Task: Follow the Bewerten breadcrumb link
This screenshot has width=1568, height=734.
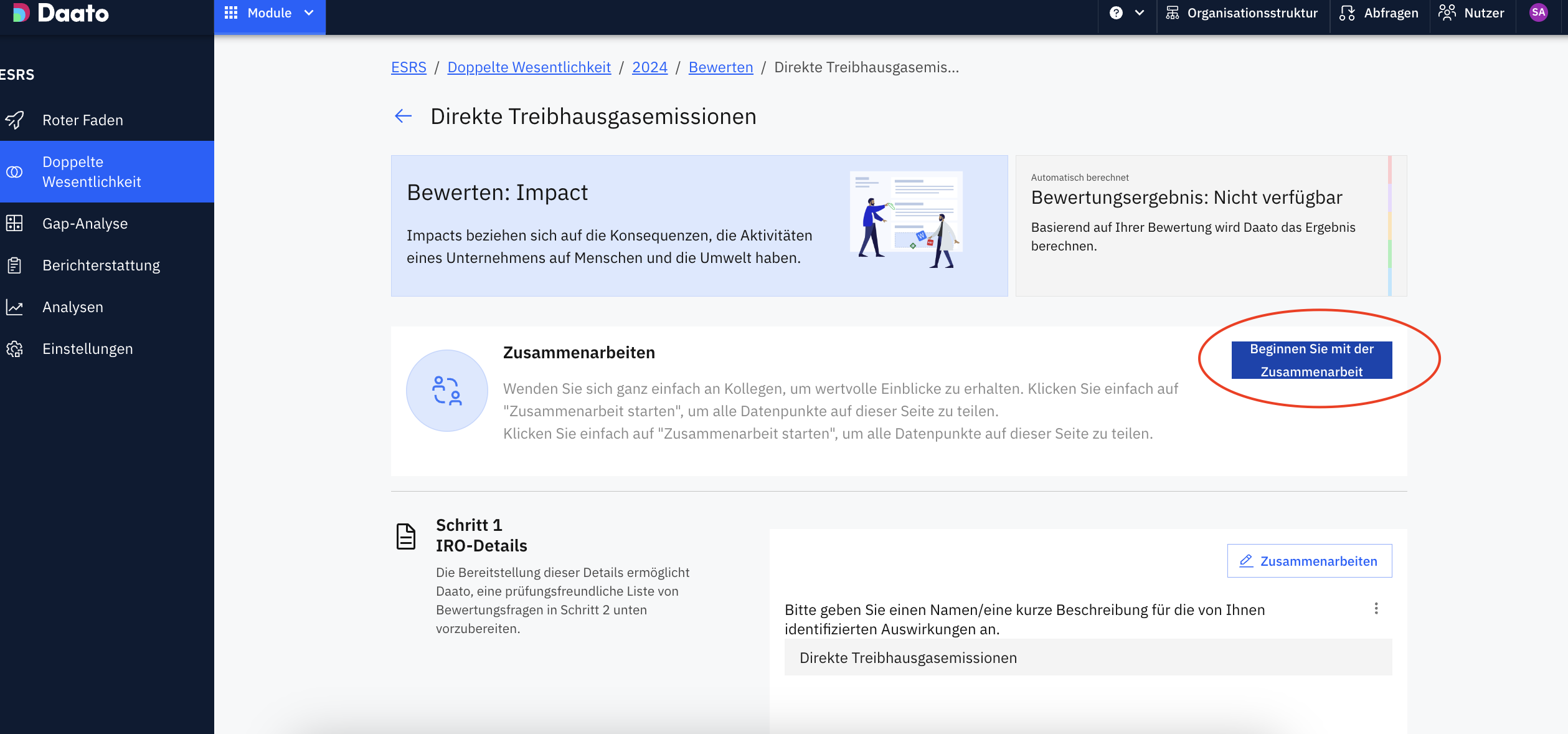Action: (720, 67)
